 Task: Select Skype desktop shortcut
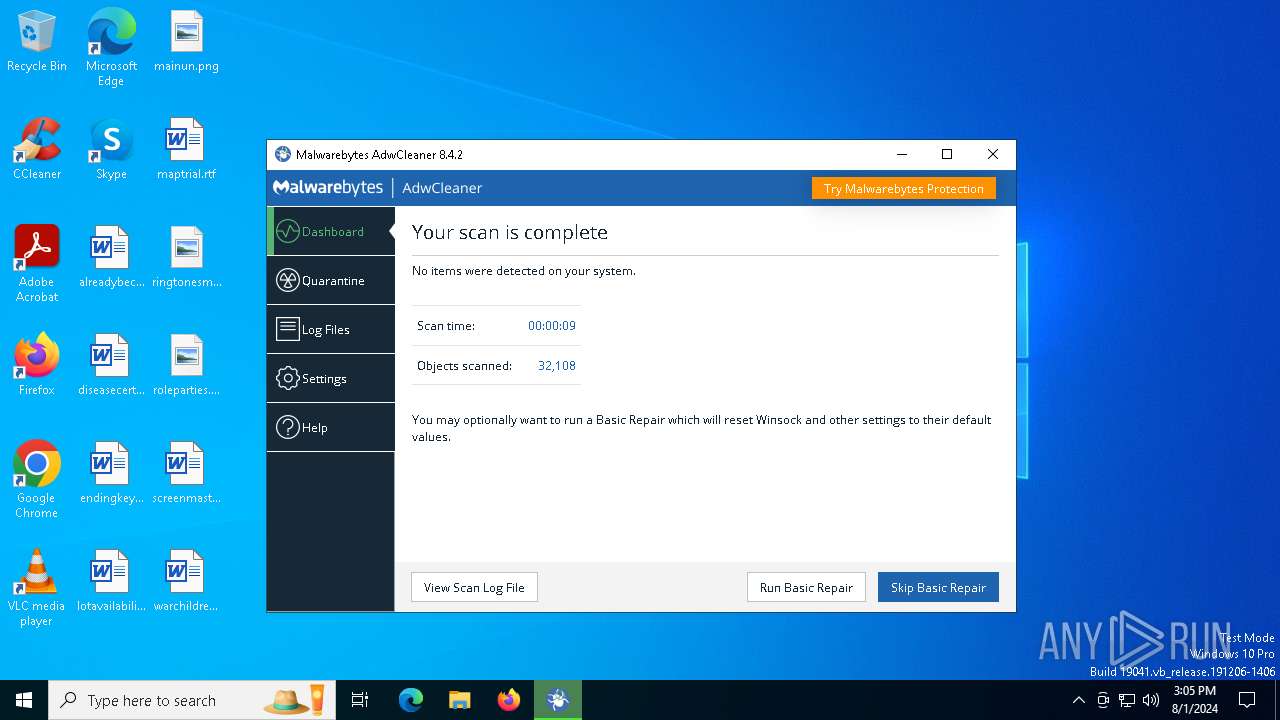coord(111,149)
